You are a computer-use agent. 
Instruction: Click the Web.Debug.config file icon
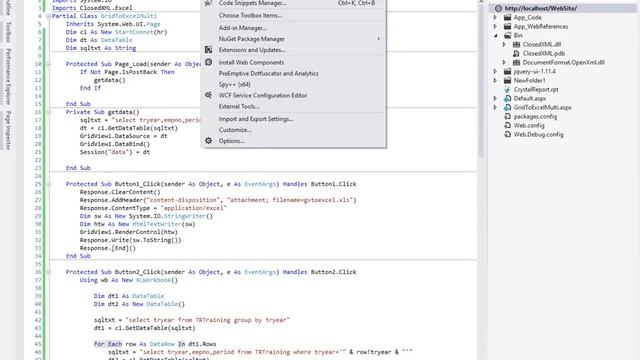click(507, 134)
